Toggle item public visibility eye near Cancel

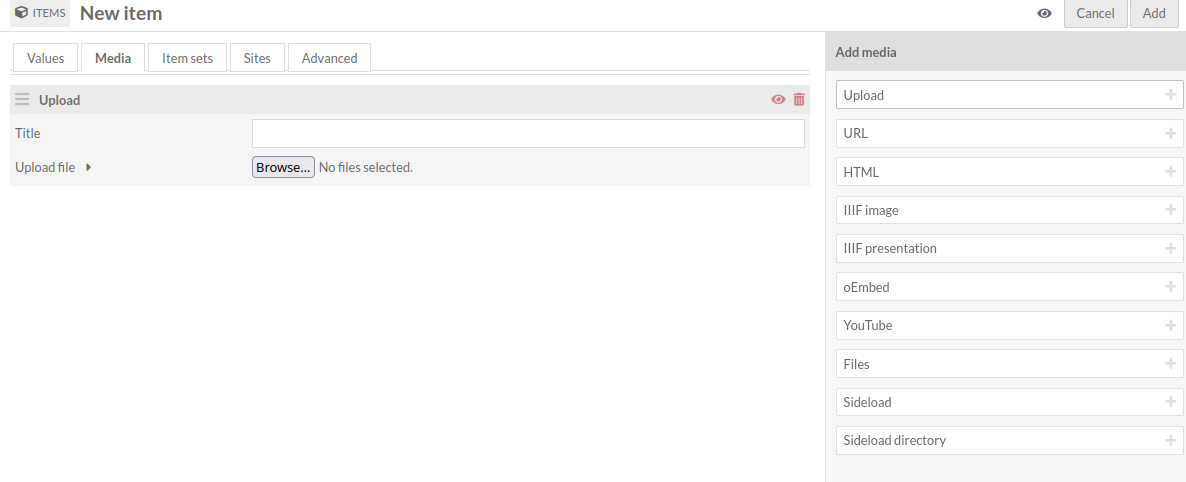tap(1045, 14)
